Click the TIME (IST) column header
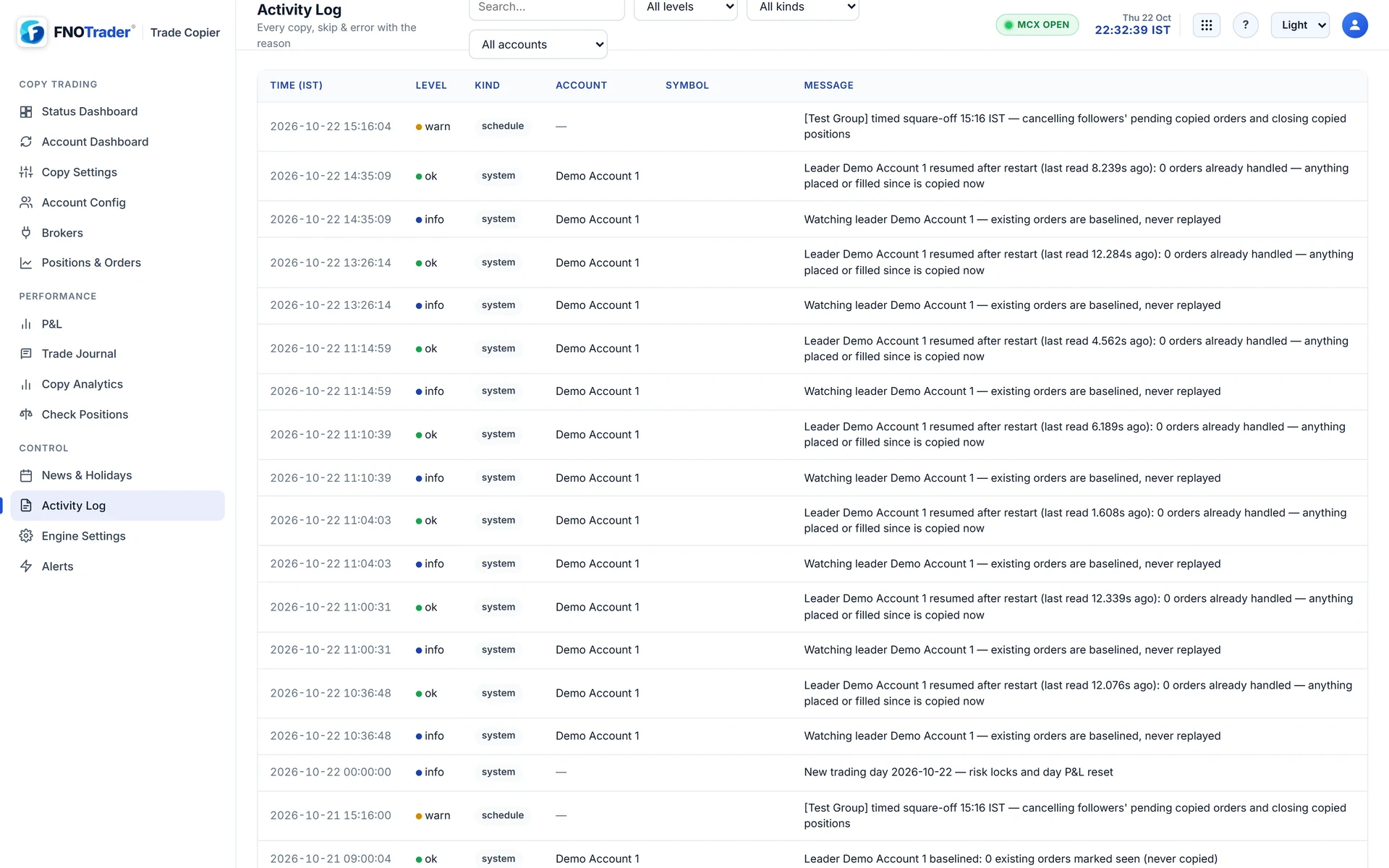 click(297, 85)
